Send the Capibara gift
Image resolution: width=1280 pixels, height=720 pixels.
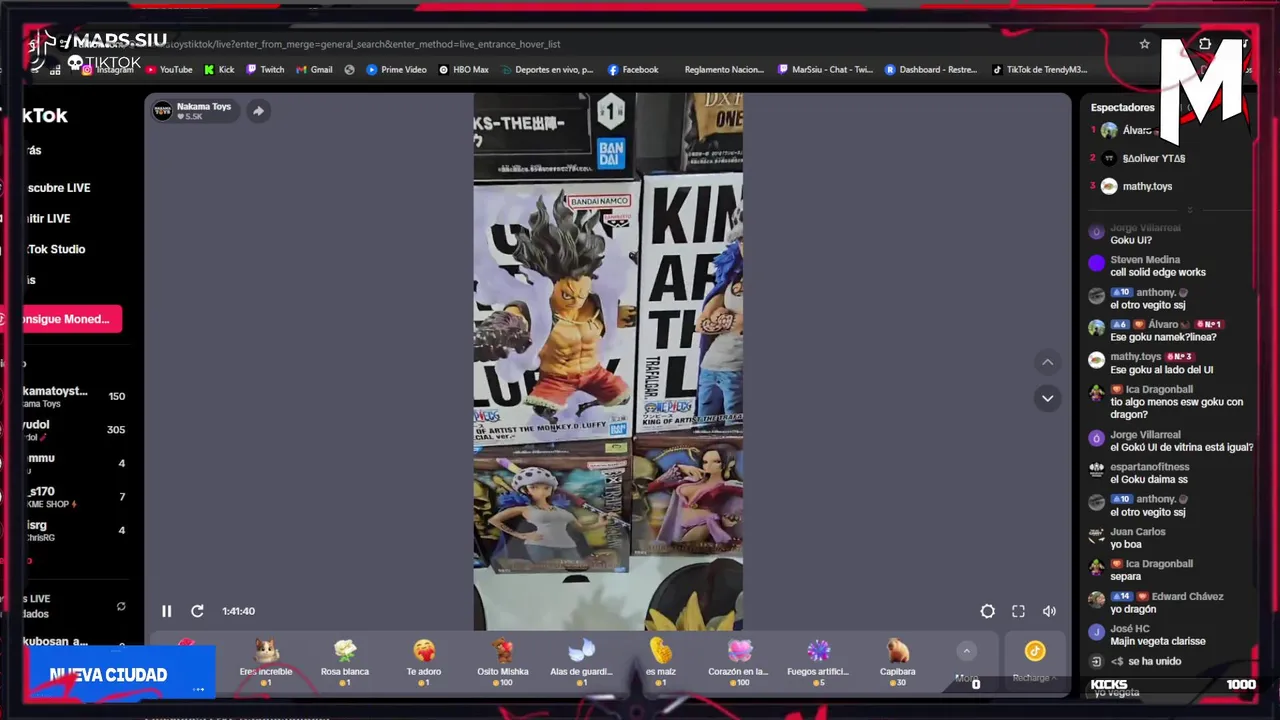897,662
